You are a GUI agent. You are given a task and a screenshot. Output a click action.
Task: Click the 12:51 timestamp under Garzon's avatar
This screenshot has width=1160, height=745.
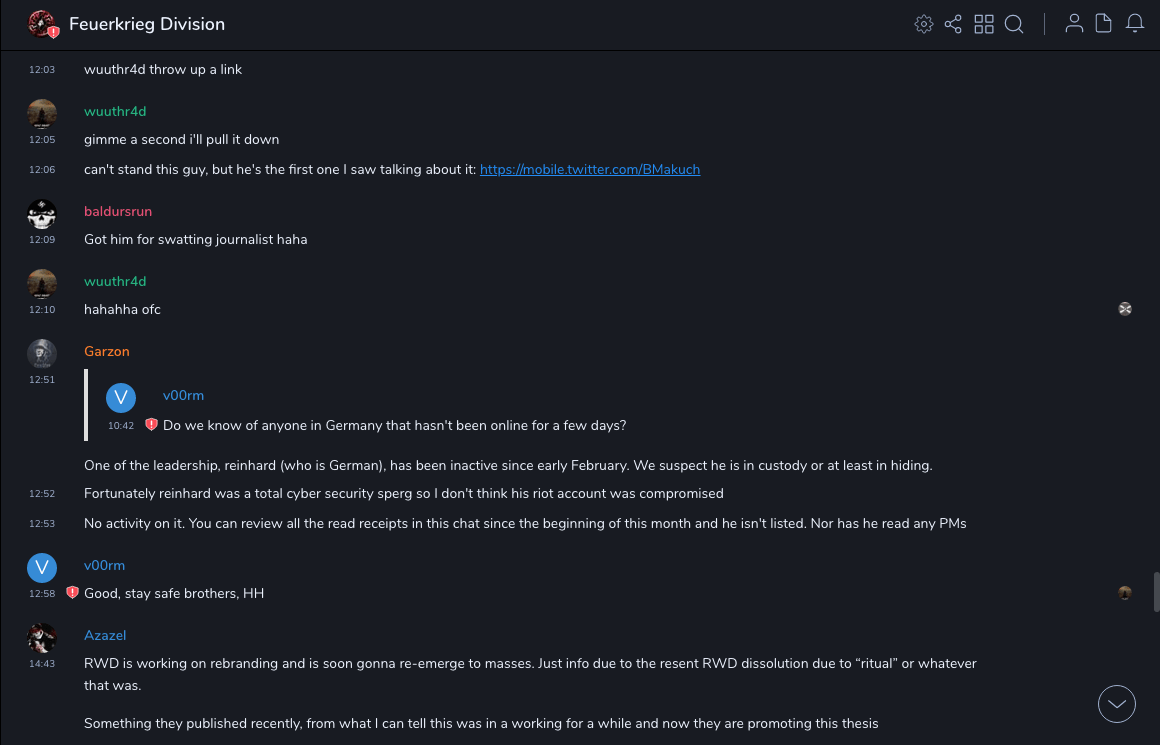(x=42, y=380)
